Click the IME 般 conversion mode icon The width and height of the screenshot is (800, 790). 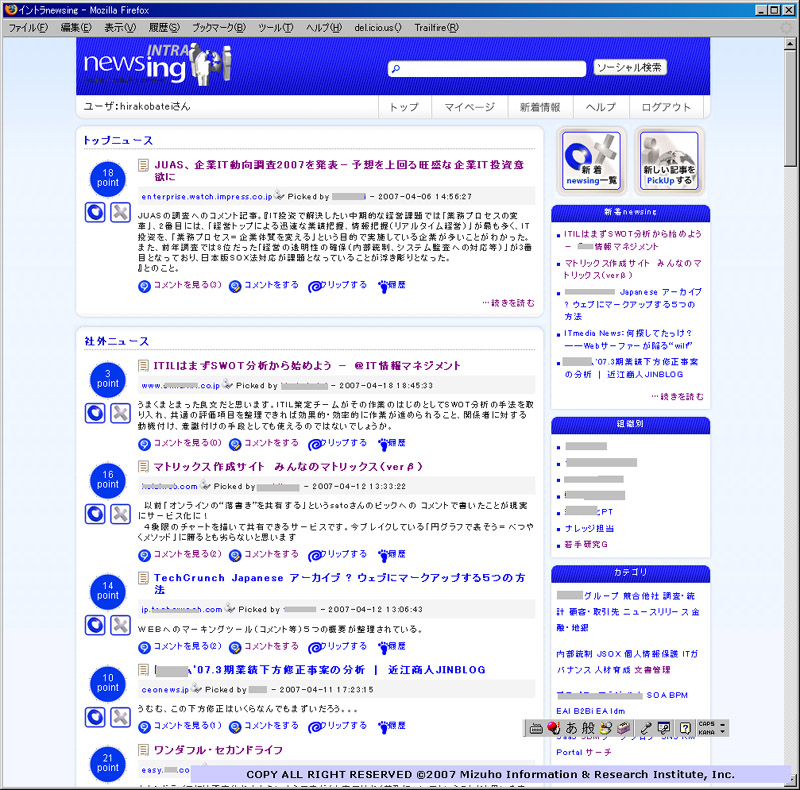pyautogui.click(x=588, y=728)
